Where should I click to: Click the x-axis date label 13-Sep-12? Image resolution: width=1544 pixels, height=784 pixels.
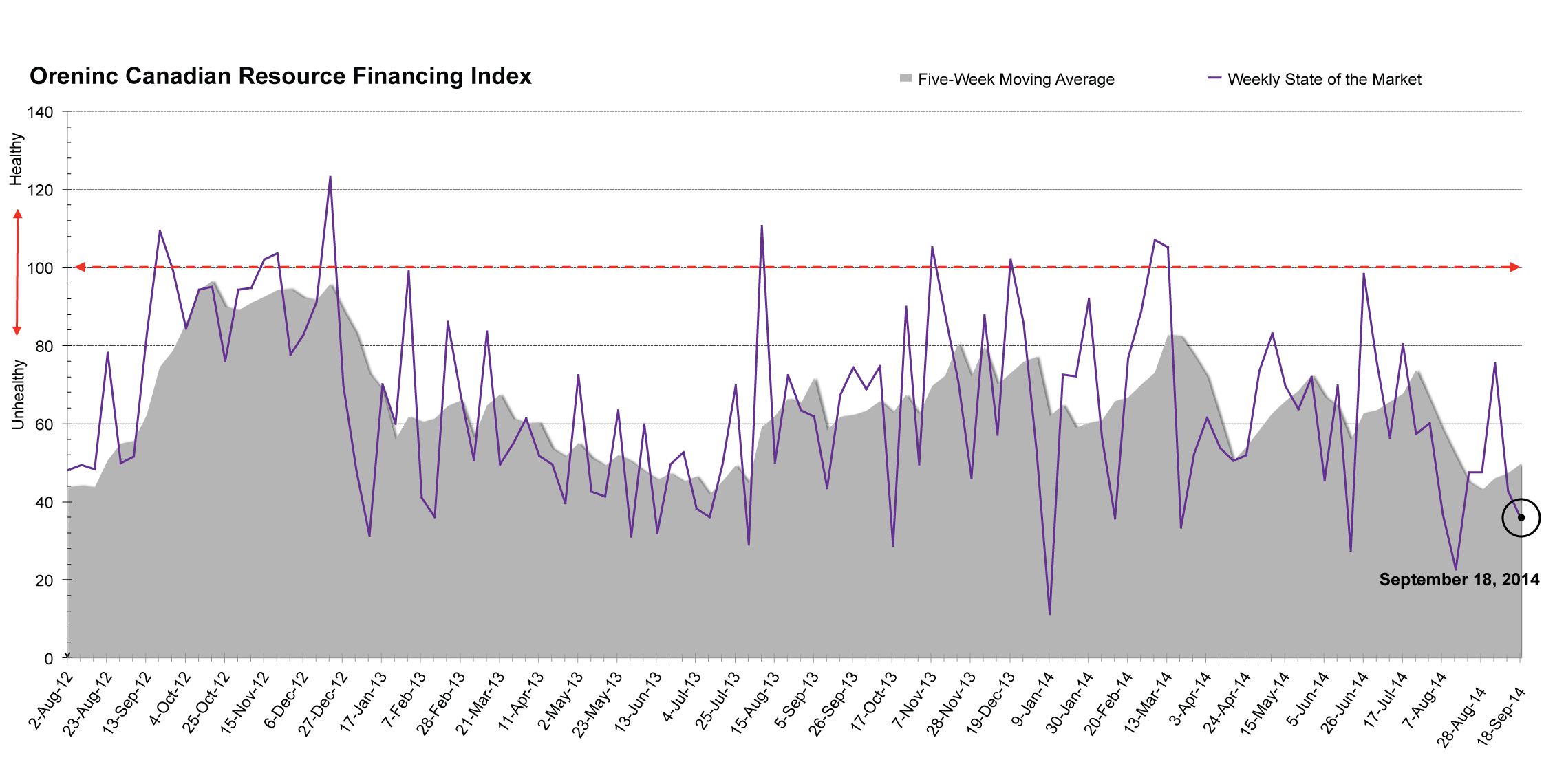126,703
